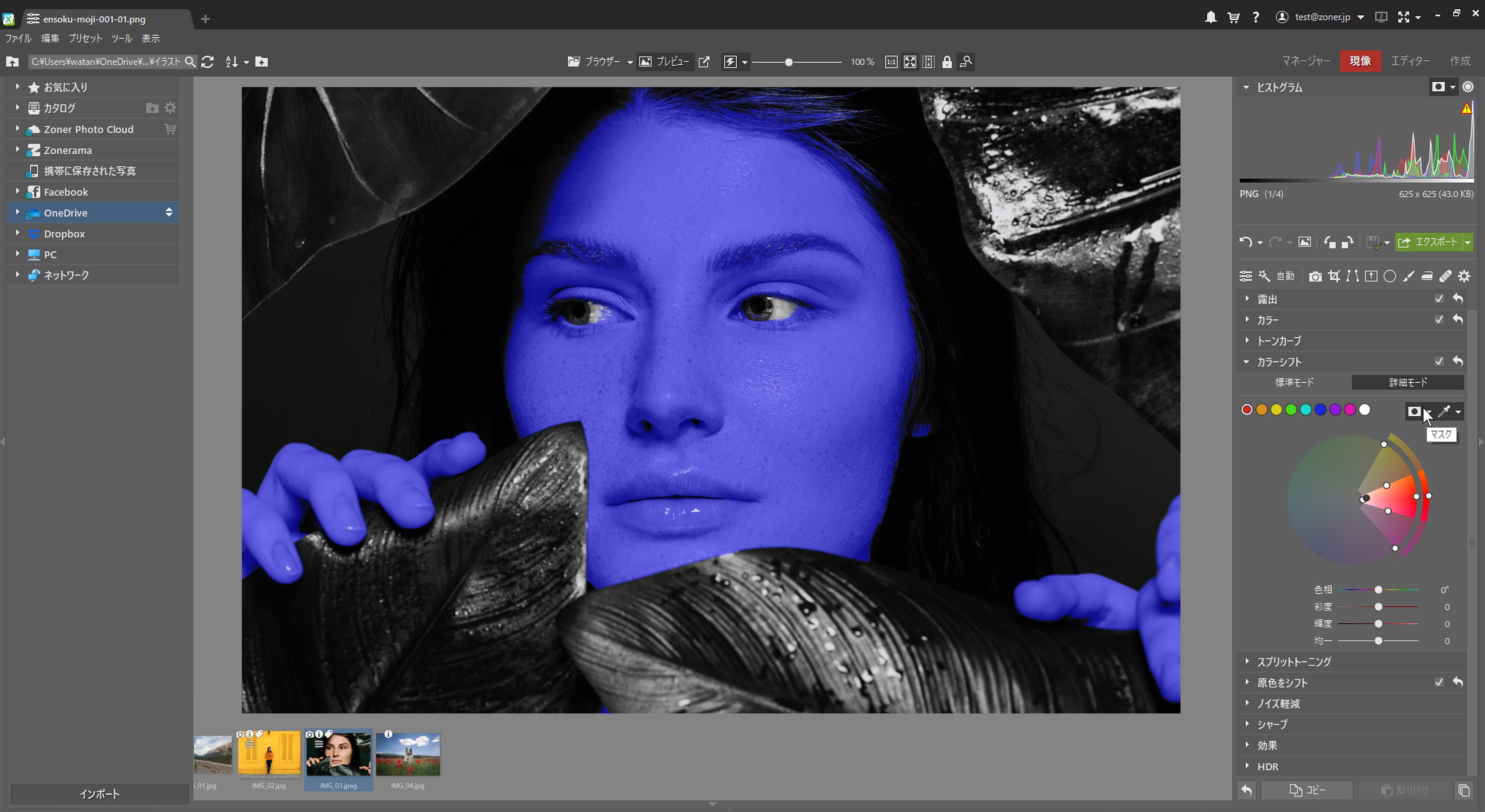
Task: Open the 編集 menu
Action: click(49, 39)
